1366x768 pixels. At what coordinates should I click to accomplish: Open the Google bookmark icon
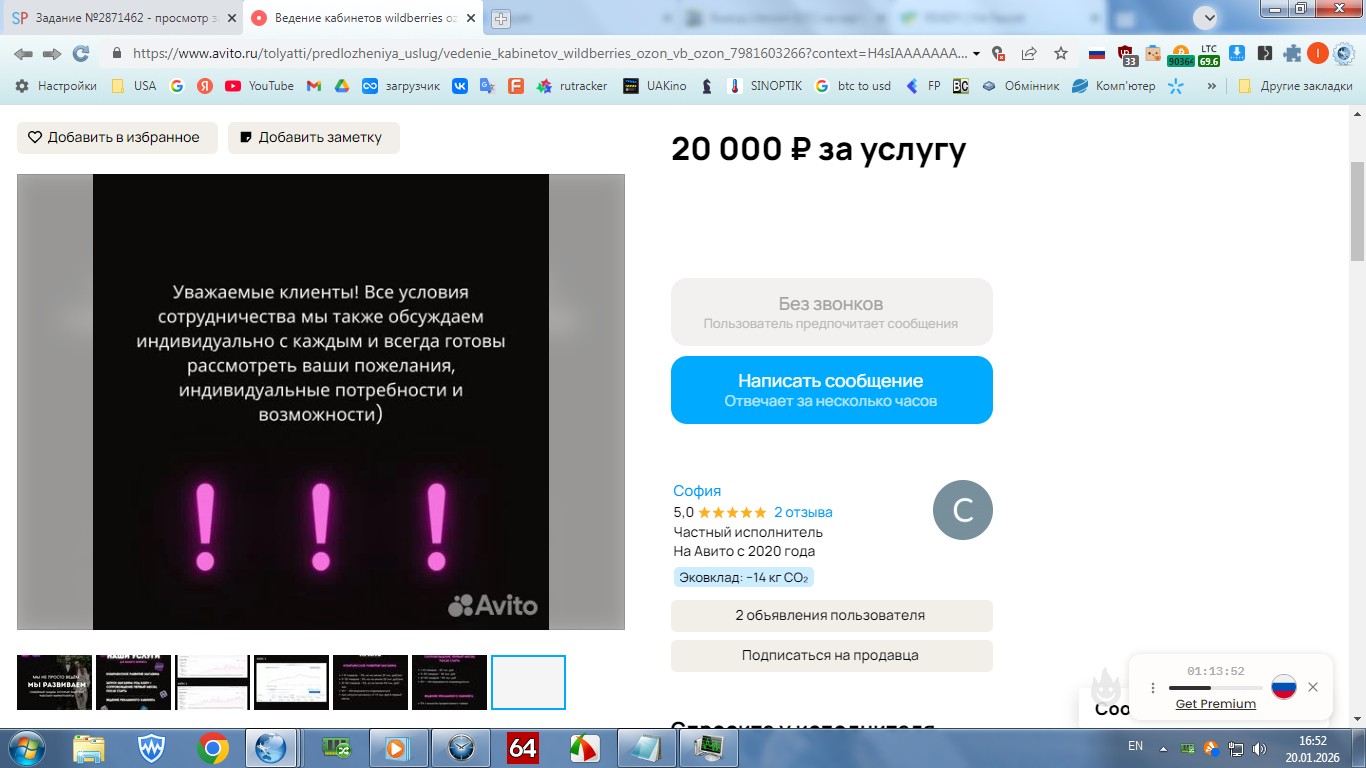coord(177,86)
